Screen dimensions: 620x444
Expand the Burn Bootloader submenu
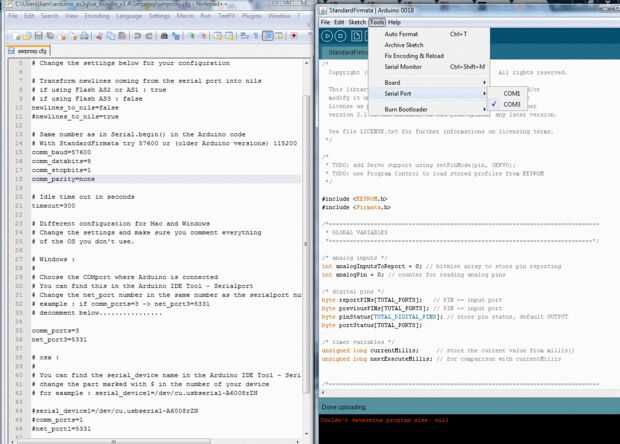pyautogui.click(x=428, y=109)
